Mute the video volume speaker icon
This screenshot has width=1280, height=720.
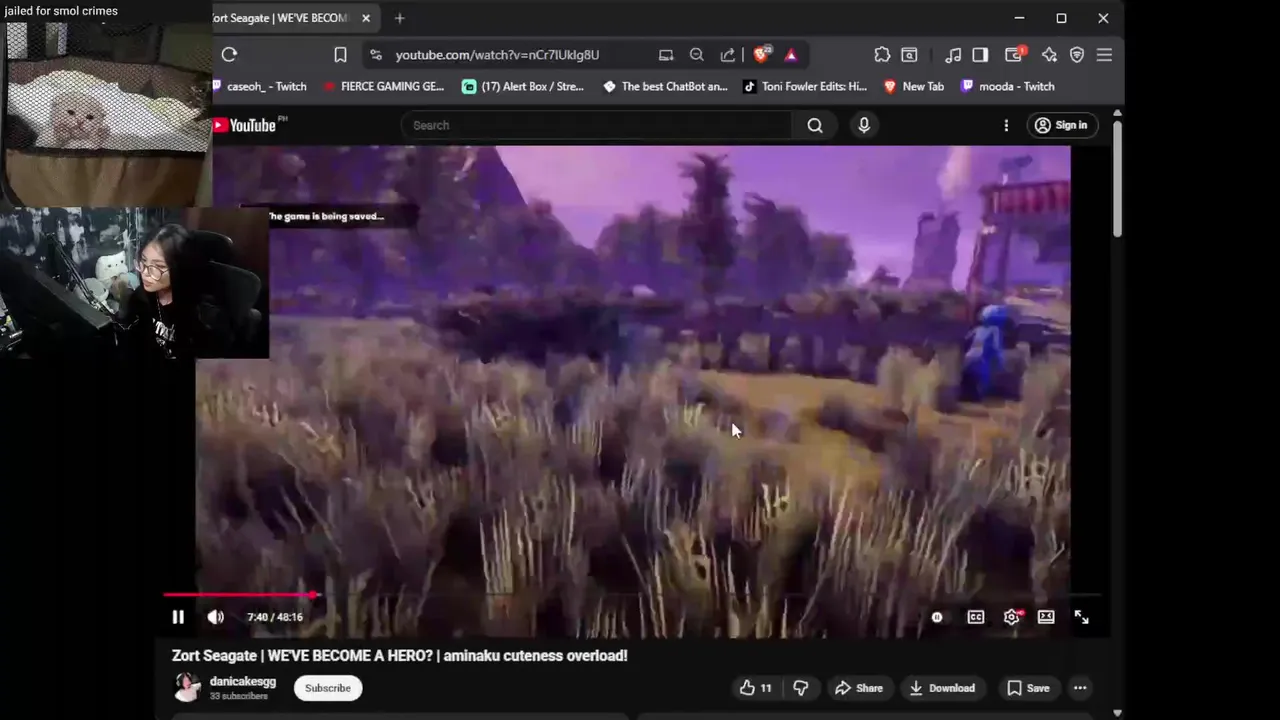click(215, 617)
